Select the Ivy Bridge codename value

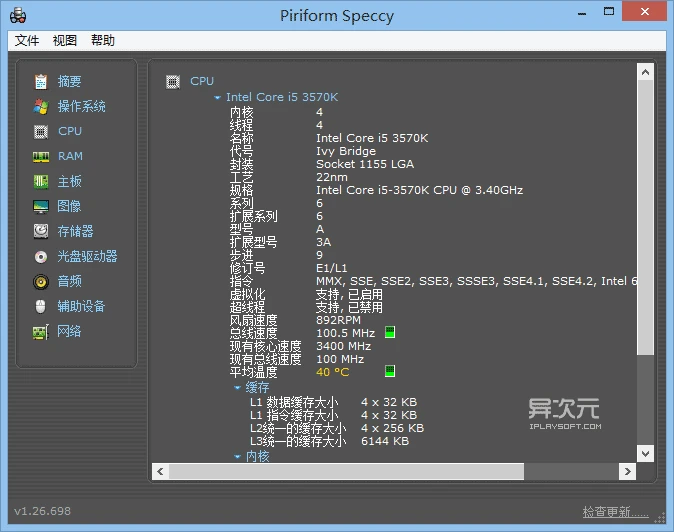click(x=346, y=151)
